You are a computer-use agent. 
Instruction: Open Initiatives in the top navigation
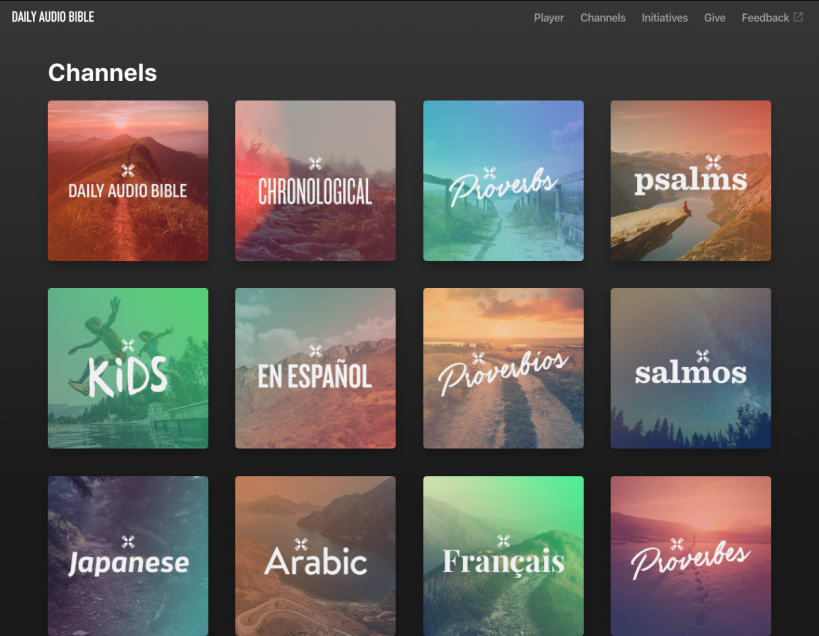(x=664, y=18)
